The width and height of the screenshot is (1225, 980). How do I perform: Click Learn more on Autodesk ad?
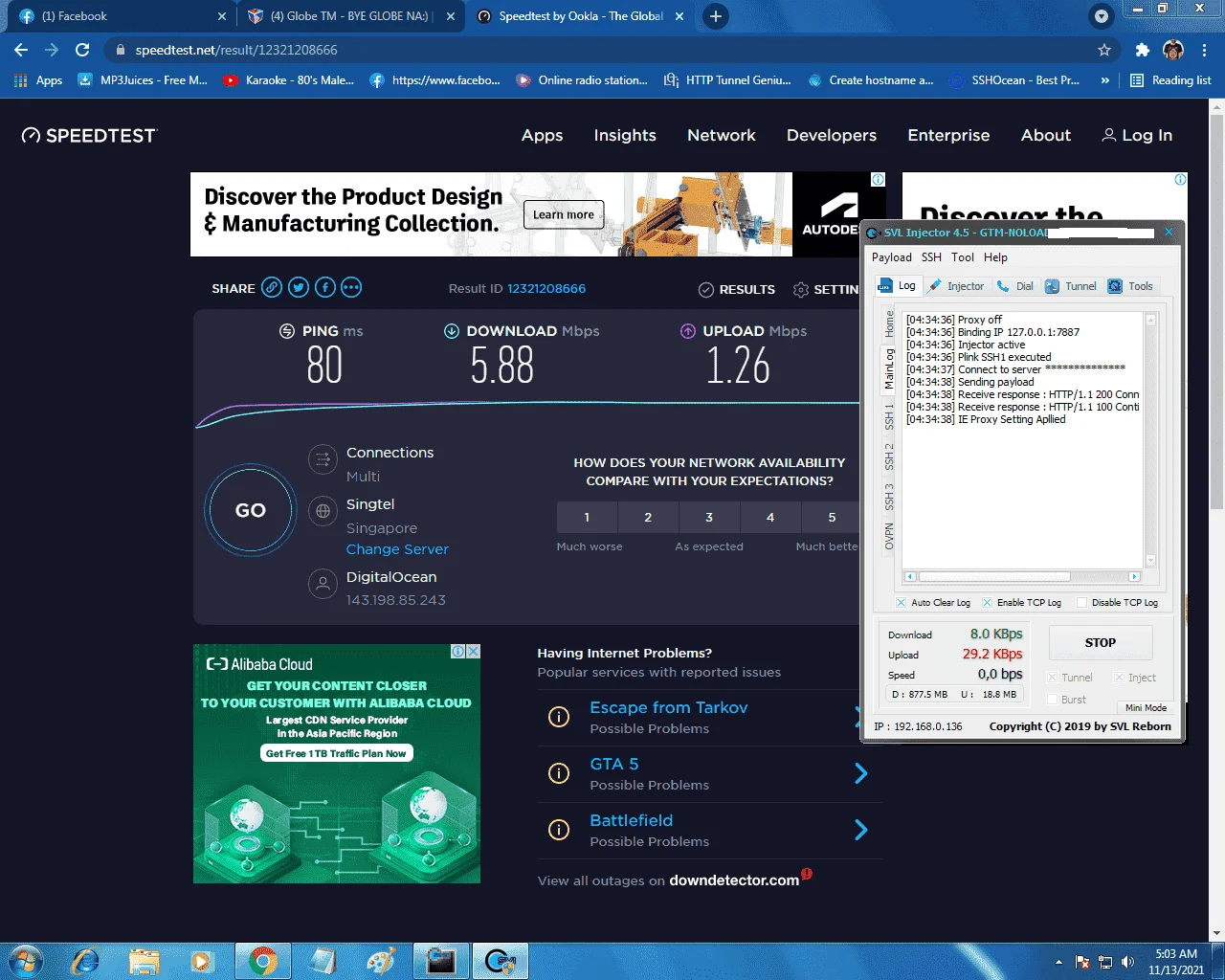[x=564, y=214]
